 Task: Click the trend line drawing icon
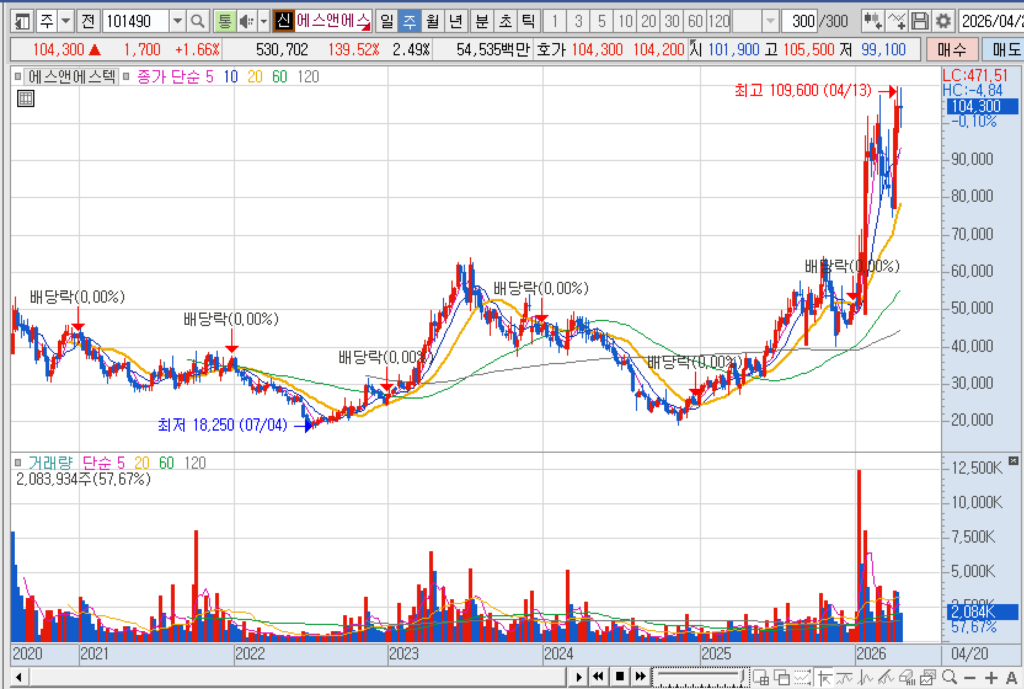tap(886, 677)
